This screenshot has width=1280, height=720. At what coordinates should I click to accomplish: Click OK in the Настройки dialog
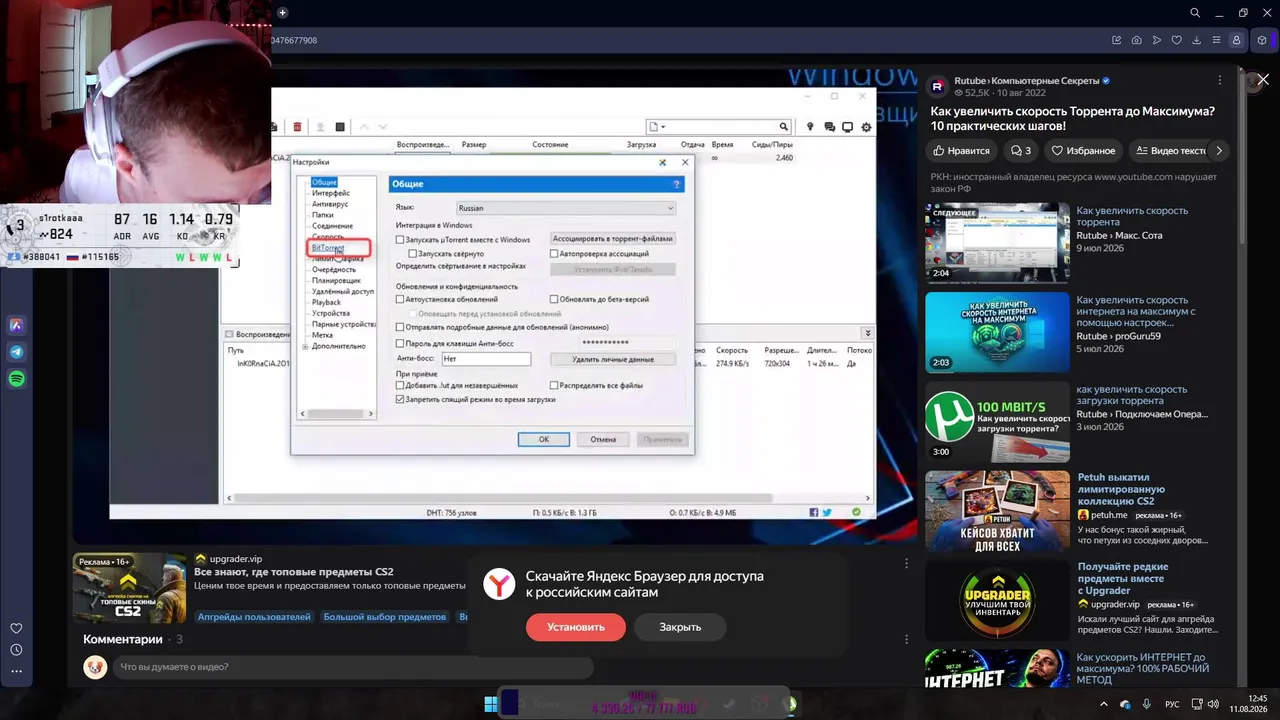click(x=544, y=439)
